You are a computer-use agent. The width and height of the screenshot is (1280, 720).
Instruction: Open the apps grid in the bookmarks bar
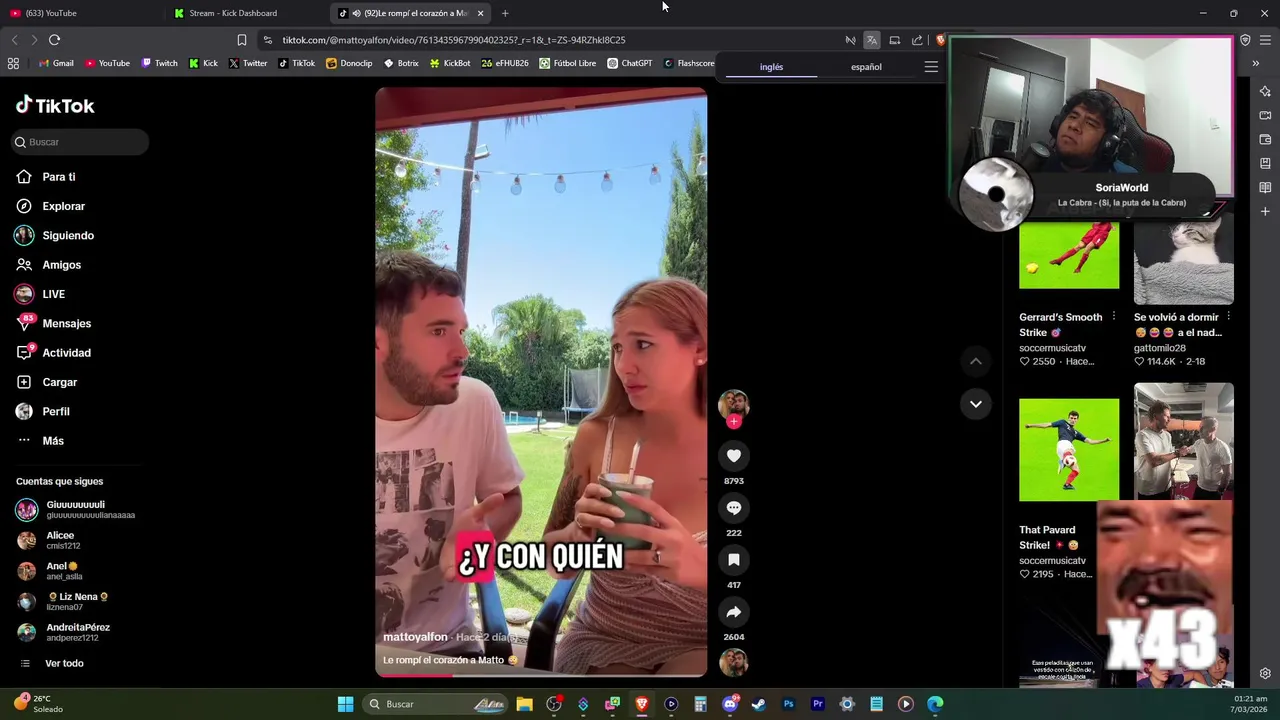(13, 63)
